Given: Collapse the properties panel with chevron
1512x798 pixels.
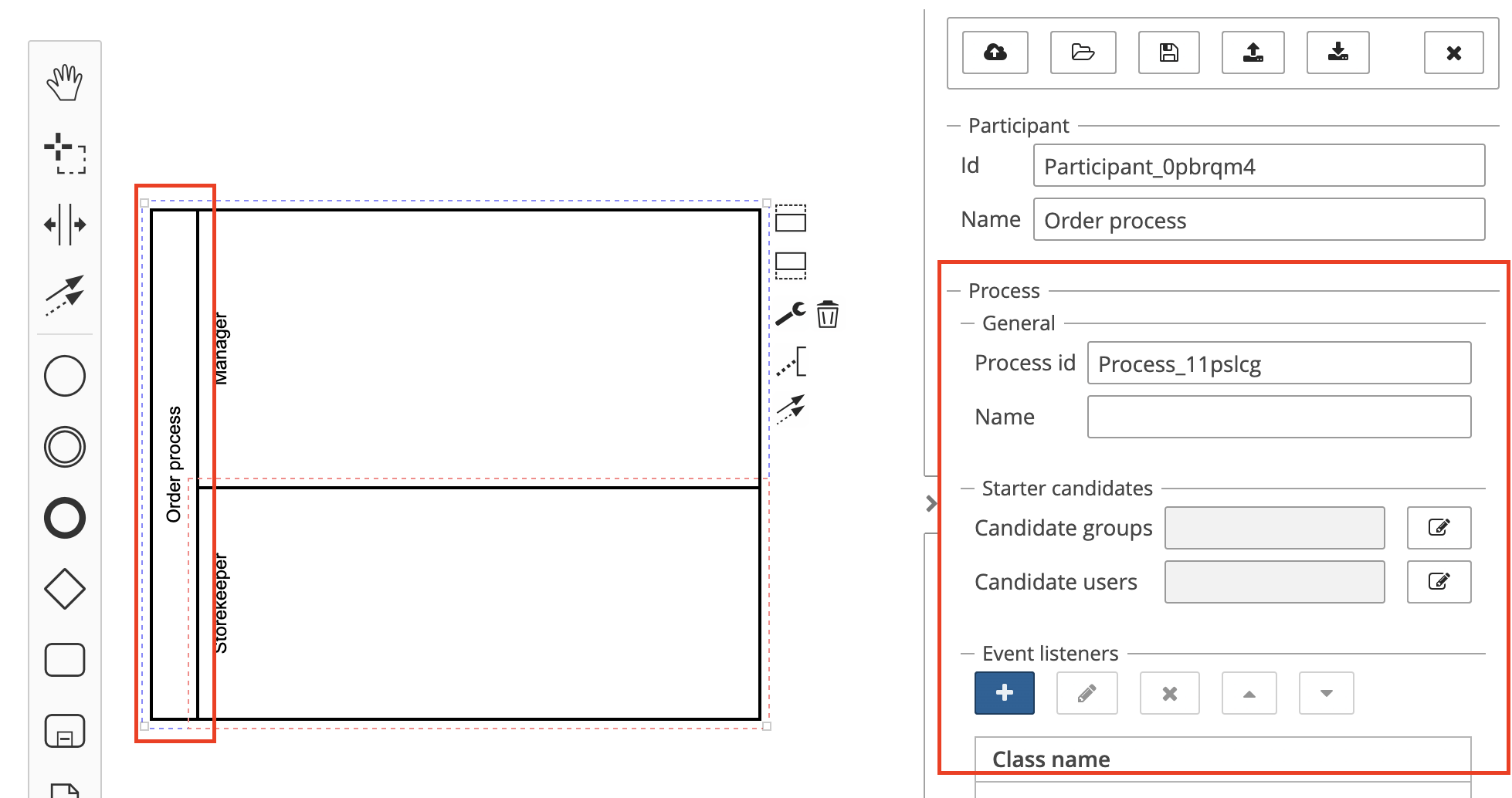Looking at the screenshot, I should tap(931, 504).
